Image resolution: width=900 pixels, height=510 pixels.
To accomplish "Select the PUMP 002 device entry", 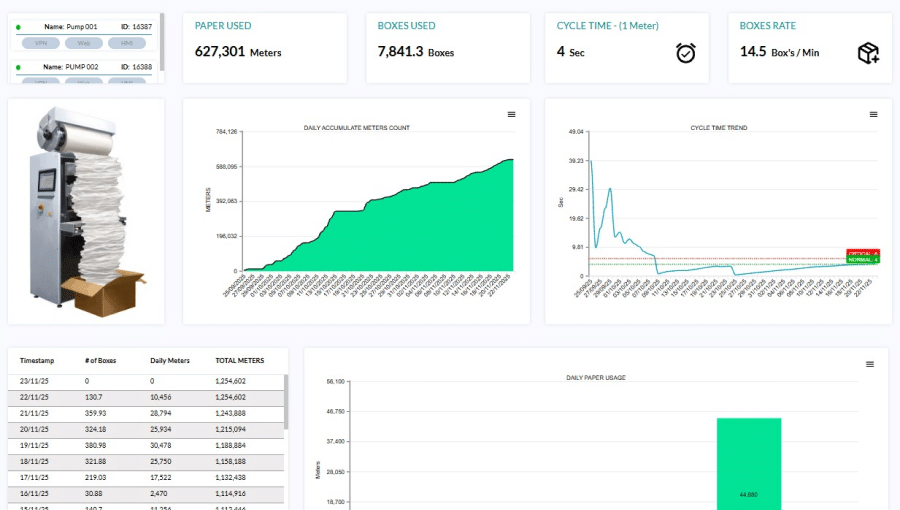I will [85, 67].
